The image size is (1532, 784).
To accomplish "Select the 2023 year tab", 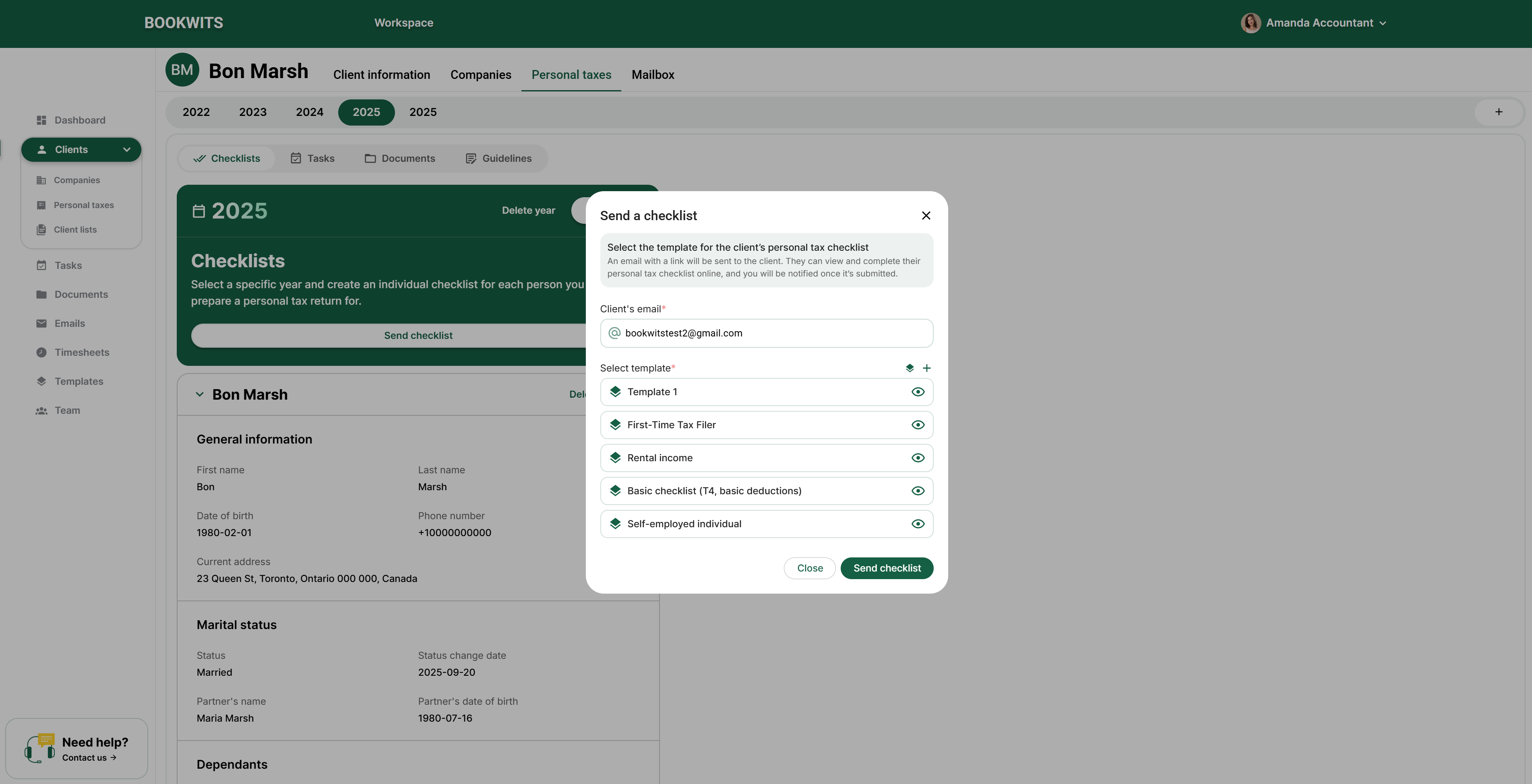I will click(252, 112).
